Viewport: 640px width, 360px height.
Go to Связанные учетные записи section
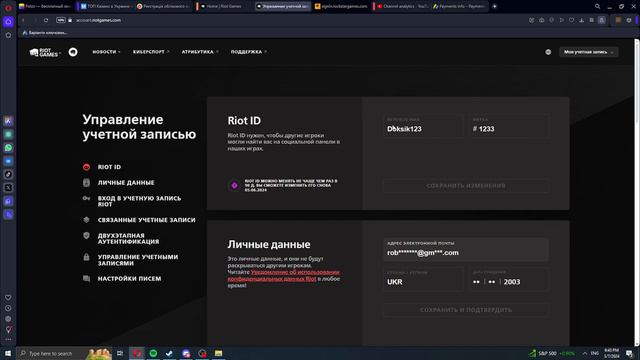pyautogui.click(x=147, y=220)
